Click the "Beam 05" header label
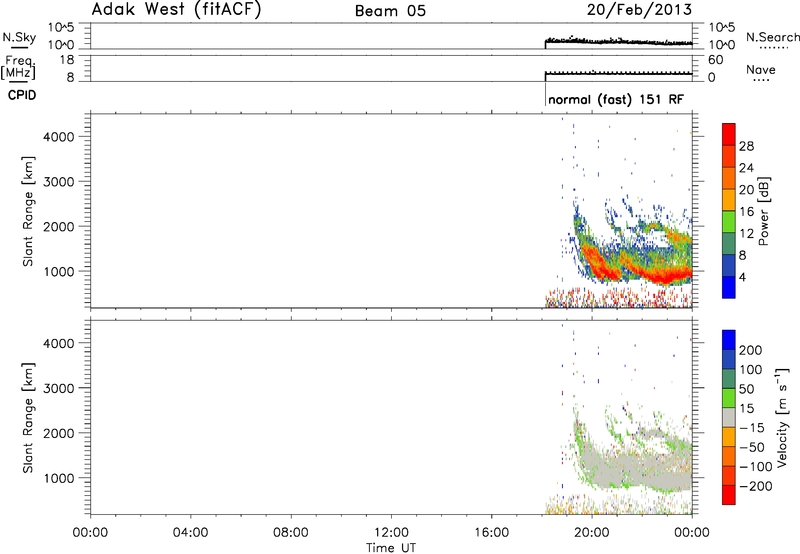This screenshot has width=800, height=554. pos(390,11)
